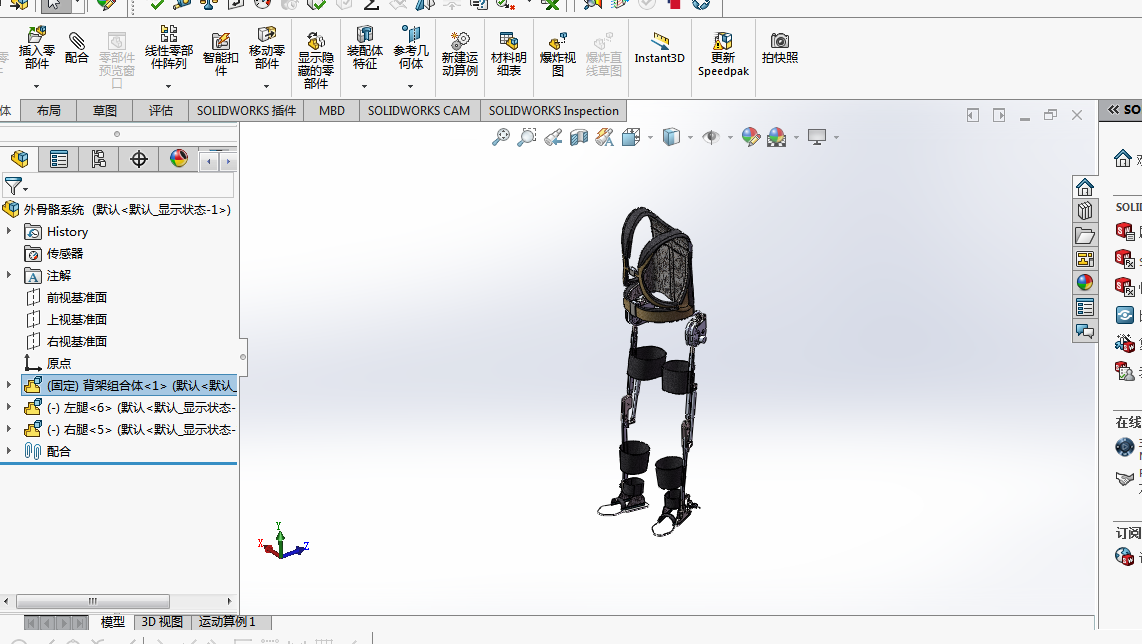Click feature tree horizontal scrollbar
This screenshot has width=1142, height=644.
(x=92, y=601)
